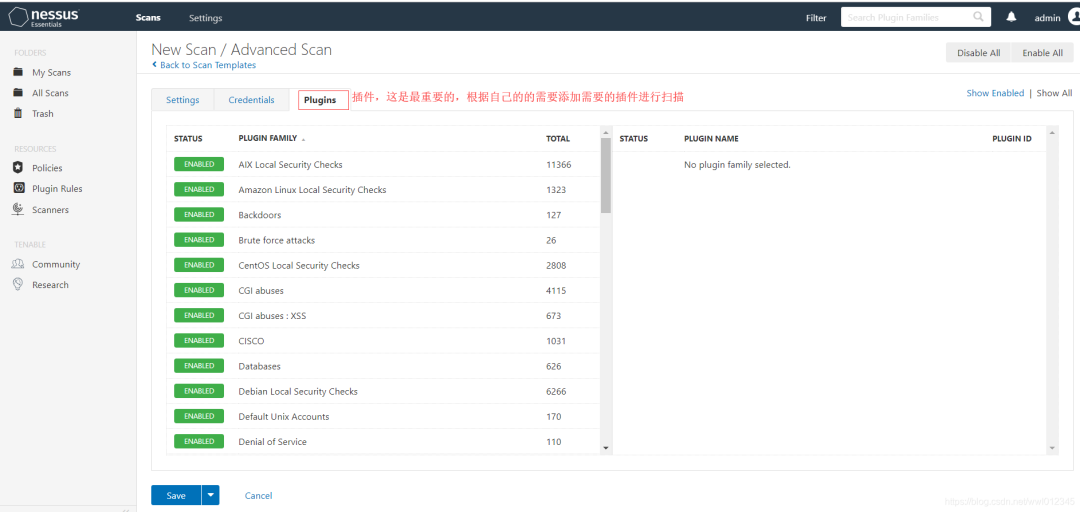
Task: Toggle ENABLED status for CentOS Local Security Checks
Action: click(199, 265)
